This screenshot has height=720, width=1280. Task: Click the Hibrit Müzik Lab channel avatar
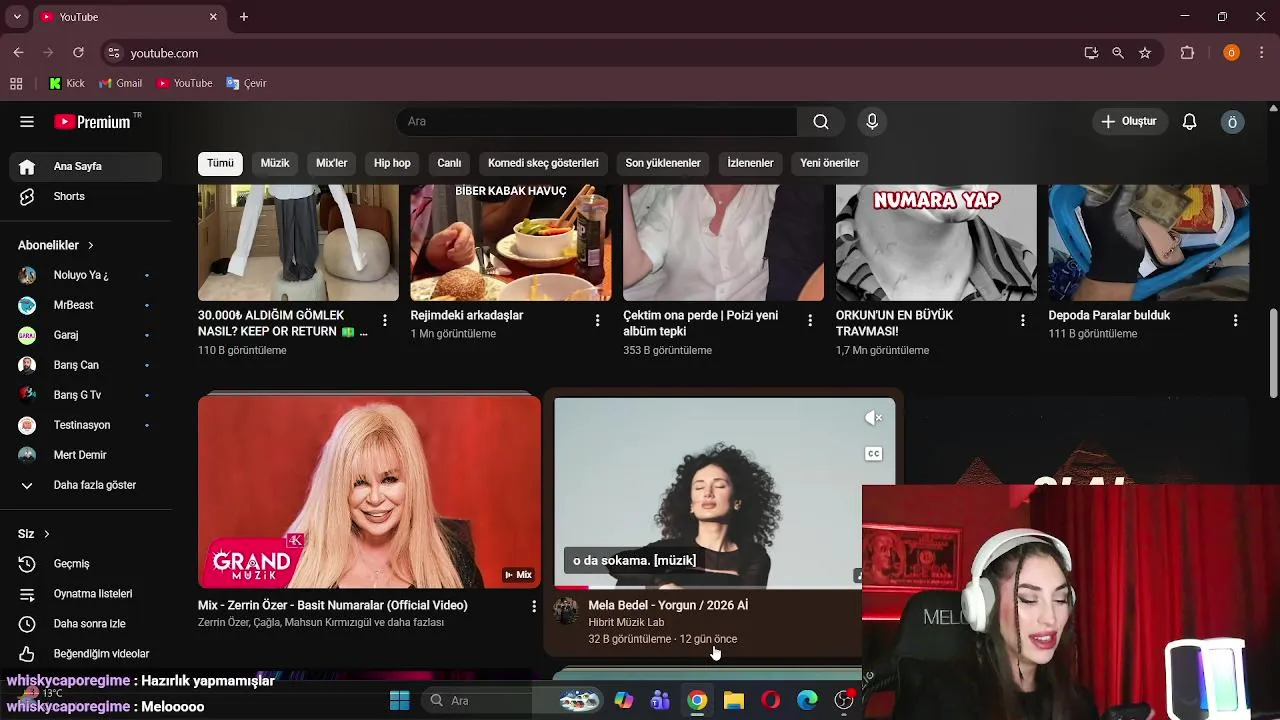pyautogui.click(x=566, y=610)
